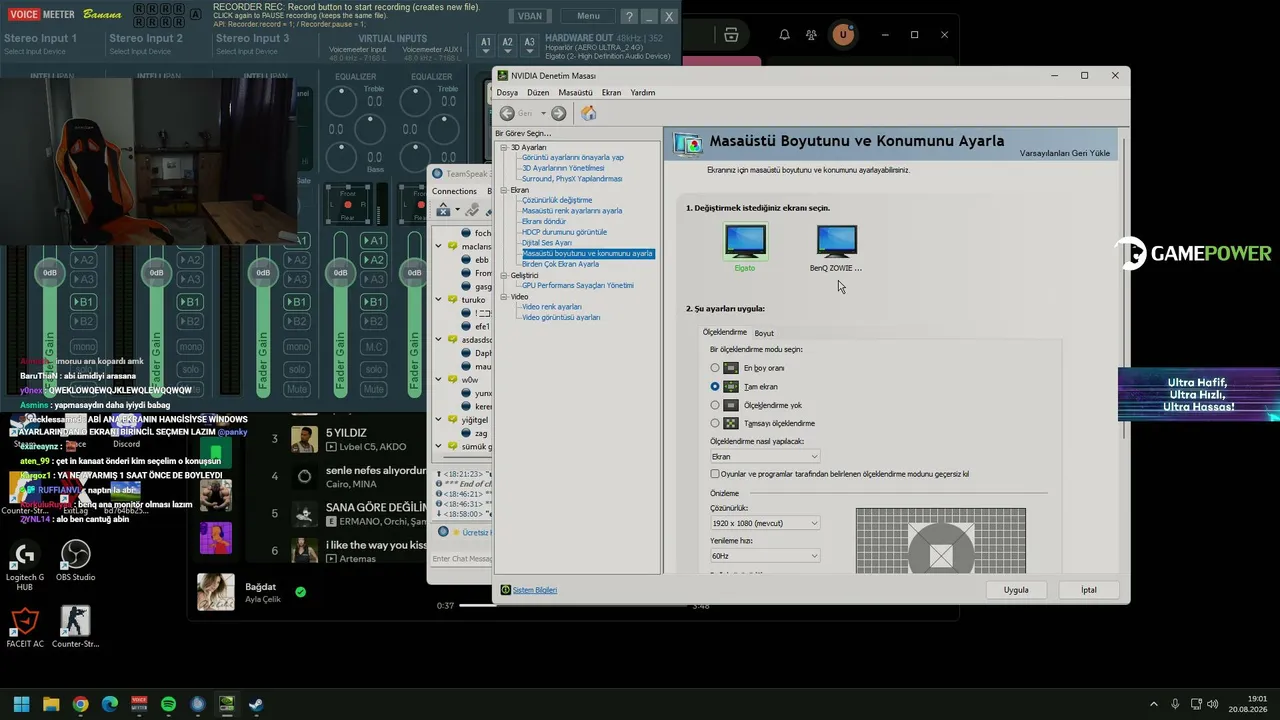The height and width of the screenshot is (720, 1280).
Task: Open the Dosya menu
Action: point(507,92)
